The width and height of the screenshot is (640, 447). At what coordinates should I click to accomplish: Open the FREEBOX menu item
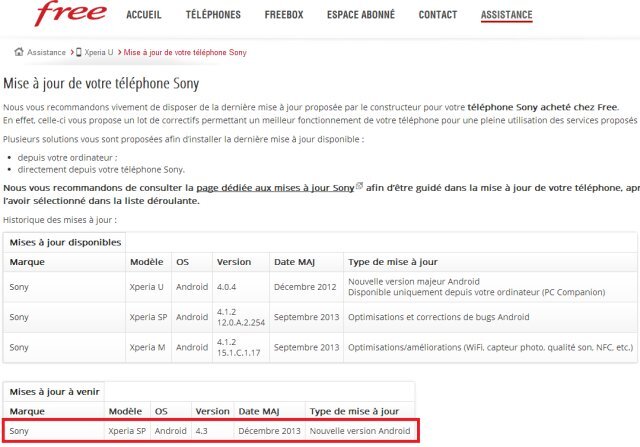coord(282,16)
